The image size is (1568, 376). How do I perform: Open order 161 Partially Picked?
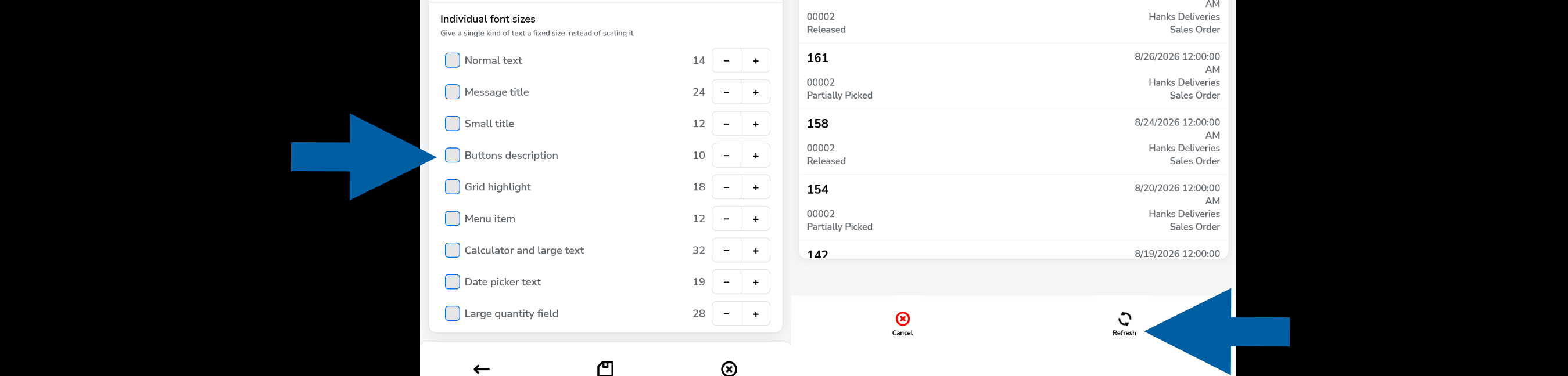click(1013, 76)
